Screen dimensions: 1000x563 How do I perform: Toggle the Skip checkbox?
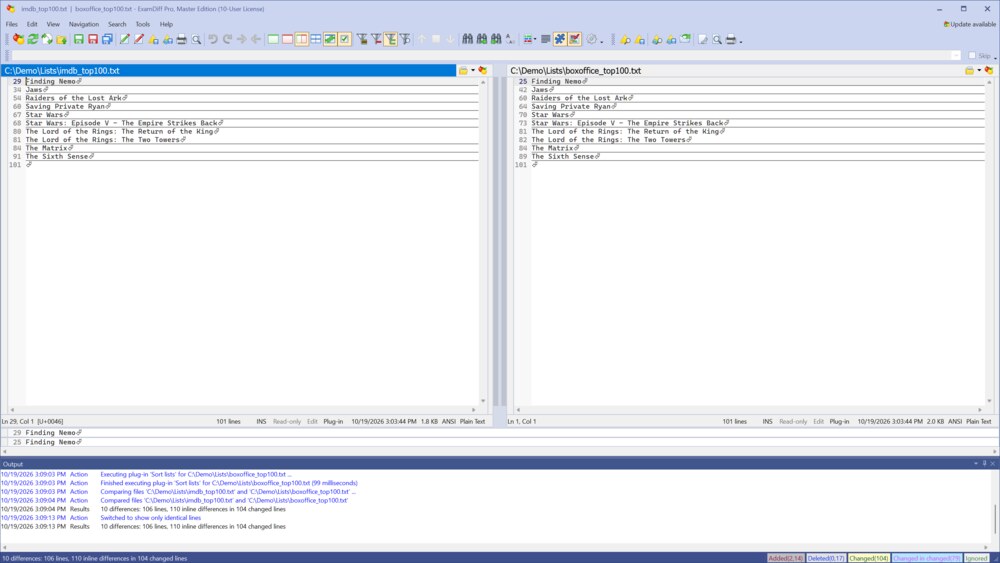coord(972,55)
